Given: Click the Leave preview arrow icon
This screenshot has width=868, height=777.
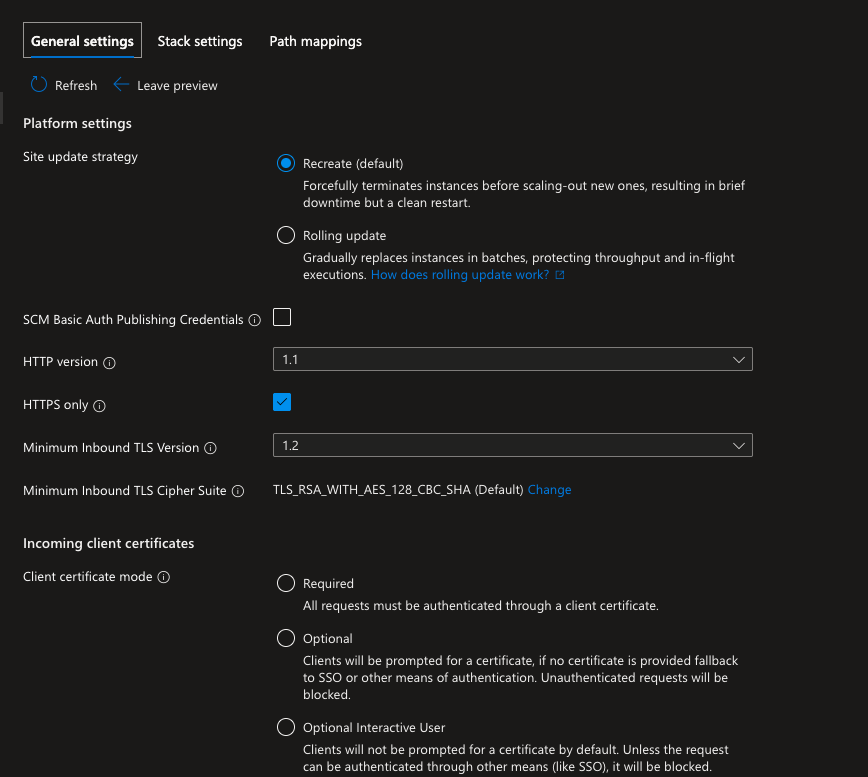Looking at the screenshot, I should 121,85.
